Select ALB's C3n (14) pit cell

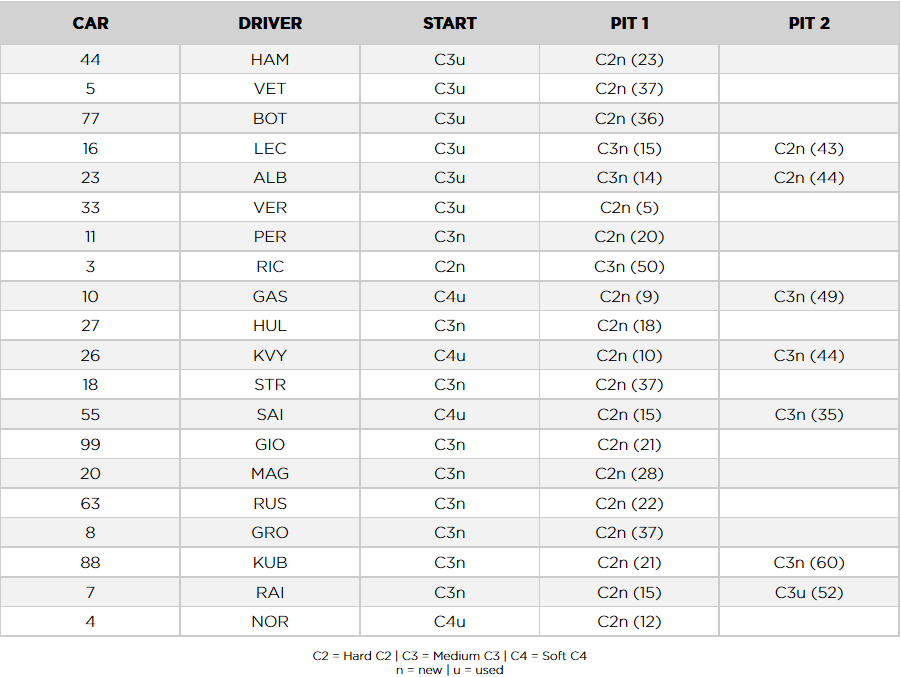click(629, 178)
